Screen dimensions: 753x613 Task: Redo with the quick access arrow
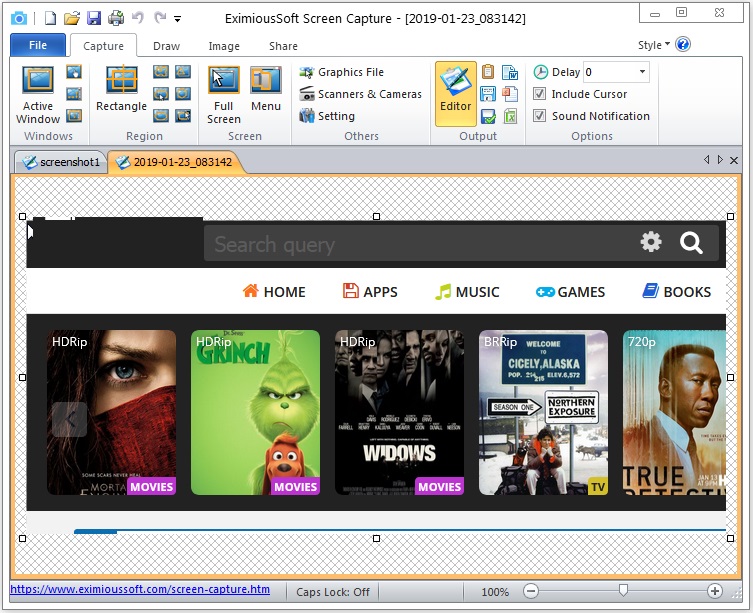160,18
